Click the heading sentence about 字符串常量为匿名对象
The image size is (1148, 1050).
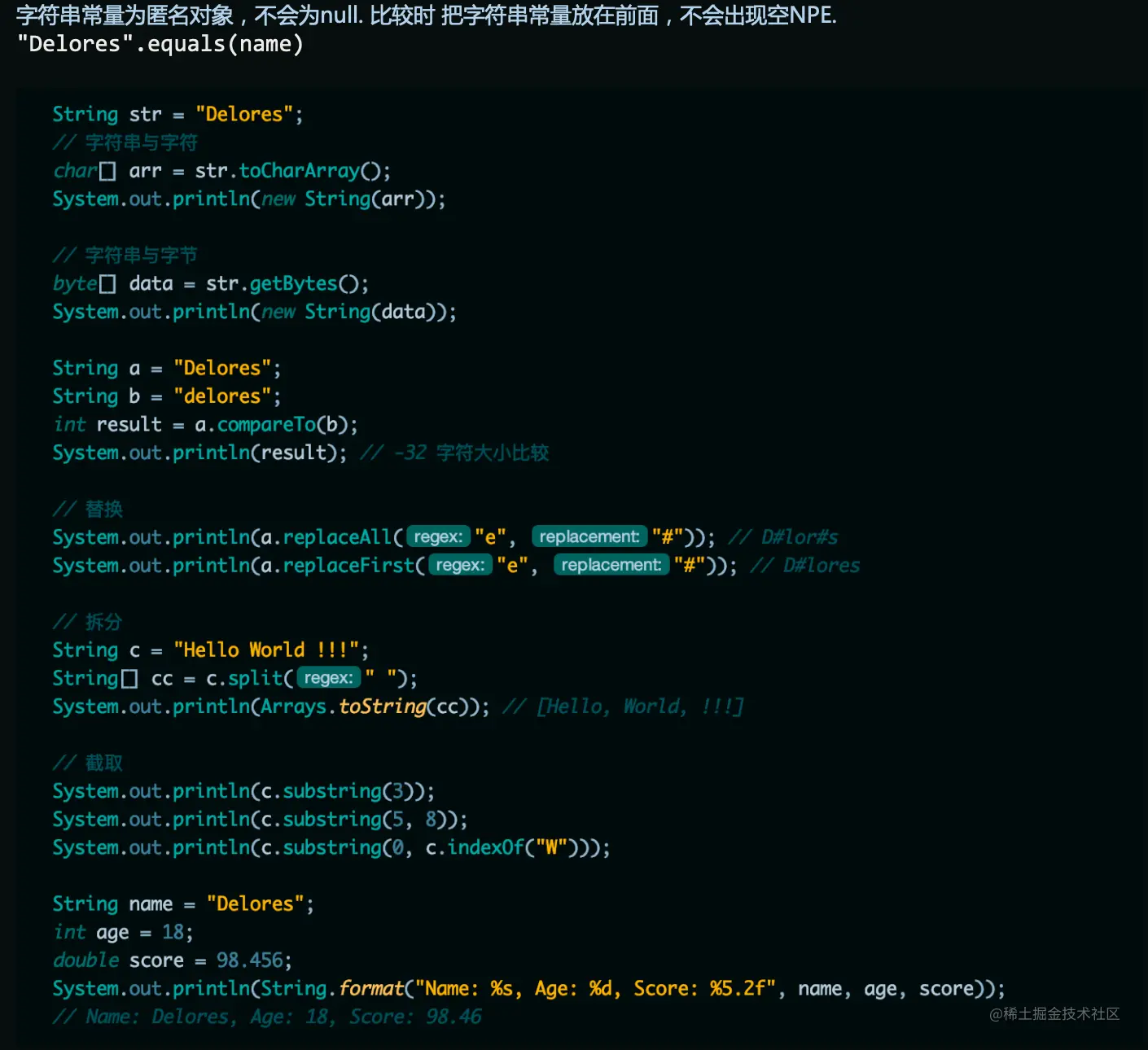tap(427, 15)
